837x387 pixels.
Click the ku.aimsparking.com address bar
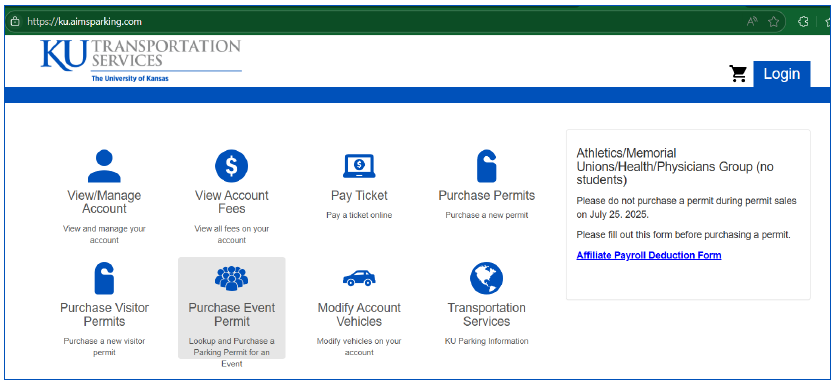[x=395, y=22]
